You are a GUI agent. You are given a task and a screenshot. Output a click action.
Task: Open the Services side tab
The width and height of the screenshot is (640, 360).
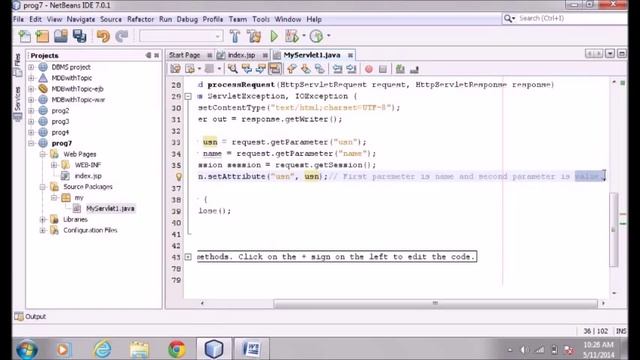tap(18, 104)
